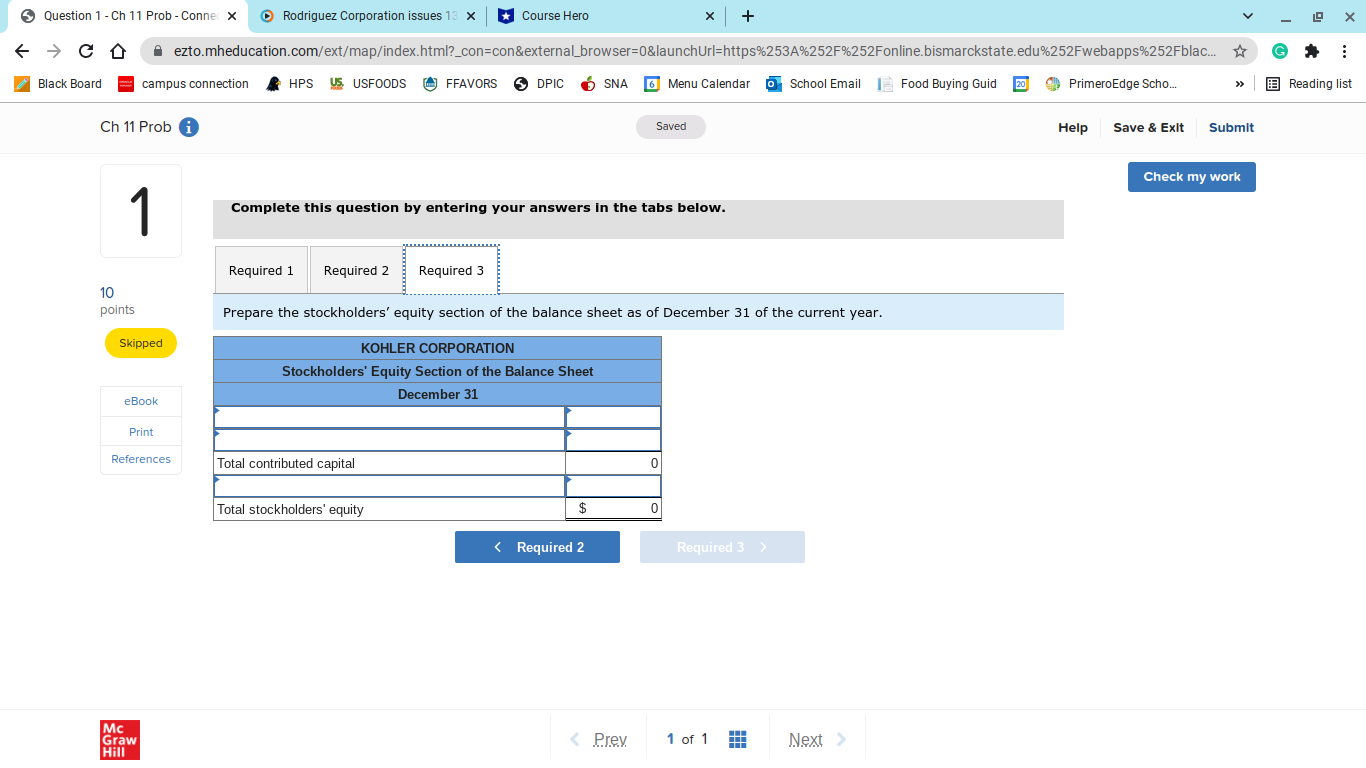This screenshot has width=1366, height=768.
Task: Open the FFAVORS bookmark
Action: tap(459, 84)
